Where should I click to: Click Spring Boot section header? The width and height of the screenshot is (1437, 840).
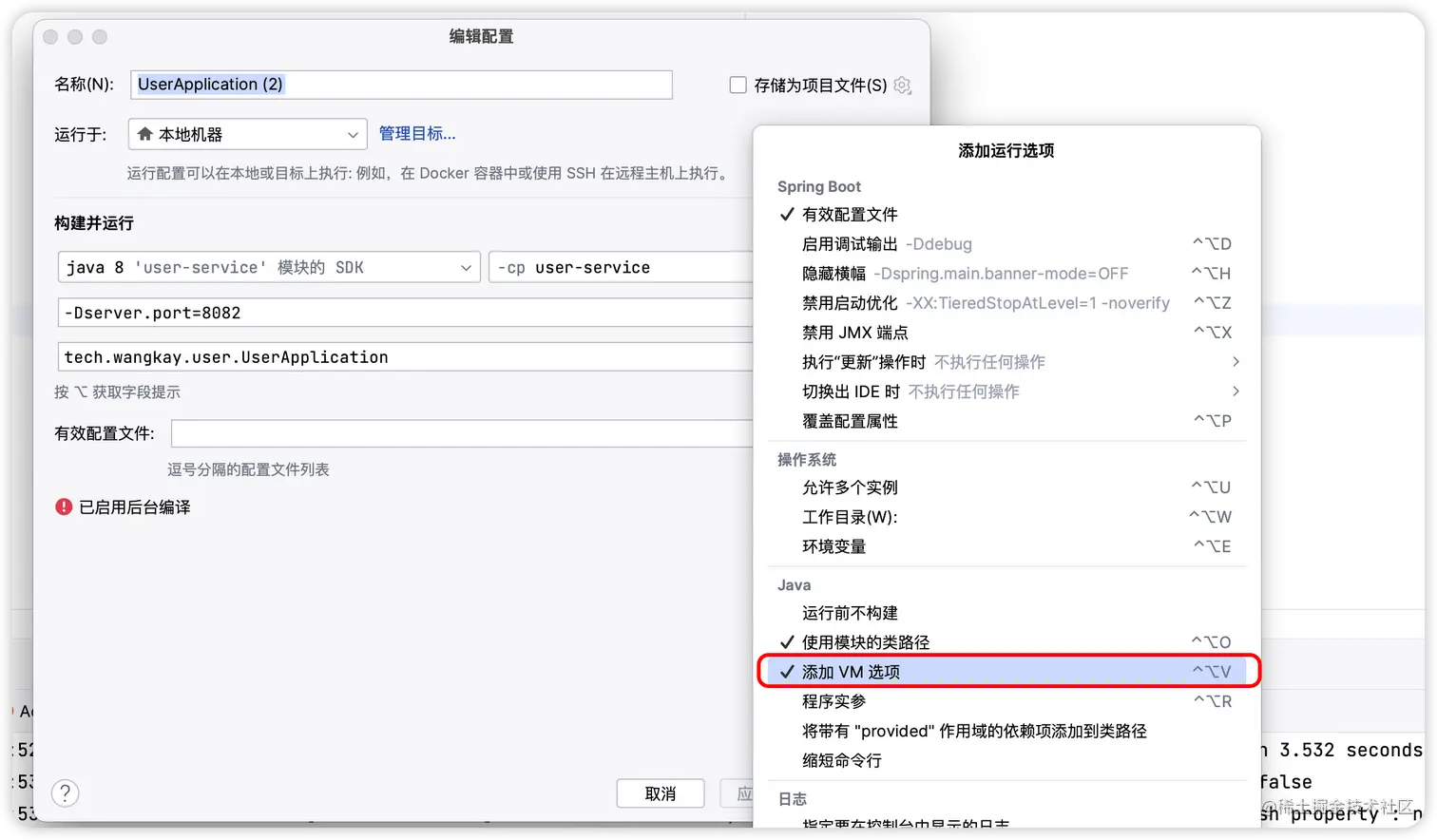[819, 187]
